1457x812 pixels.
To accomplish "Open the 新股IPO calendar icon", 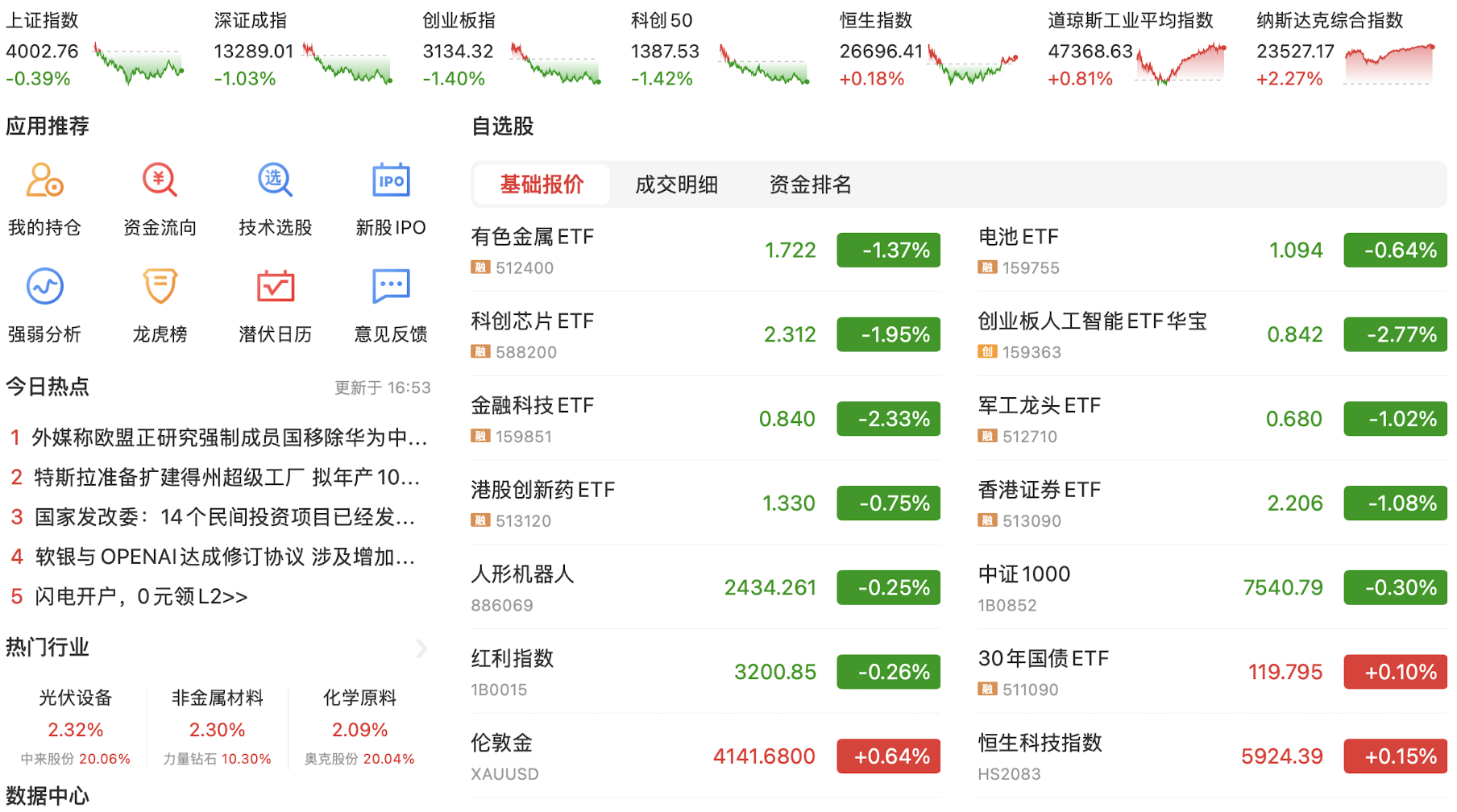I will [x=391, y=180].
